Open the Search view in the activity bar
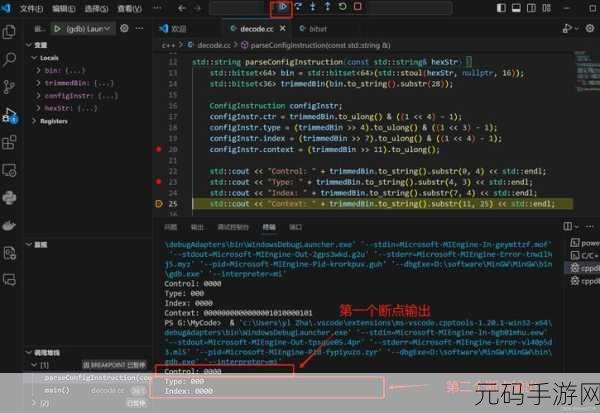 pos(9,59)
